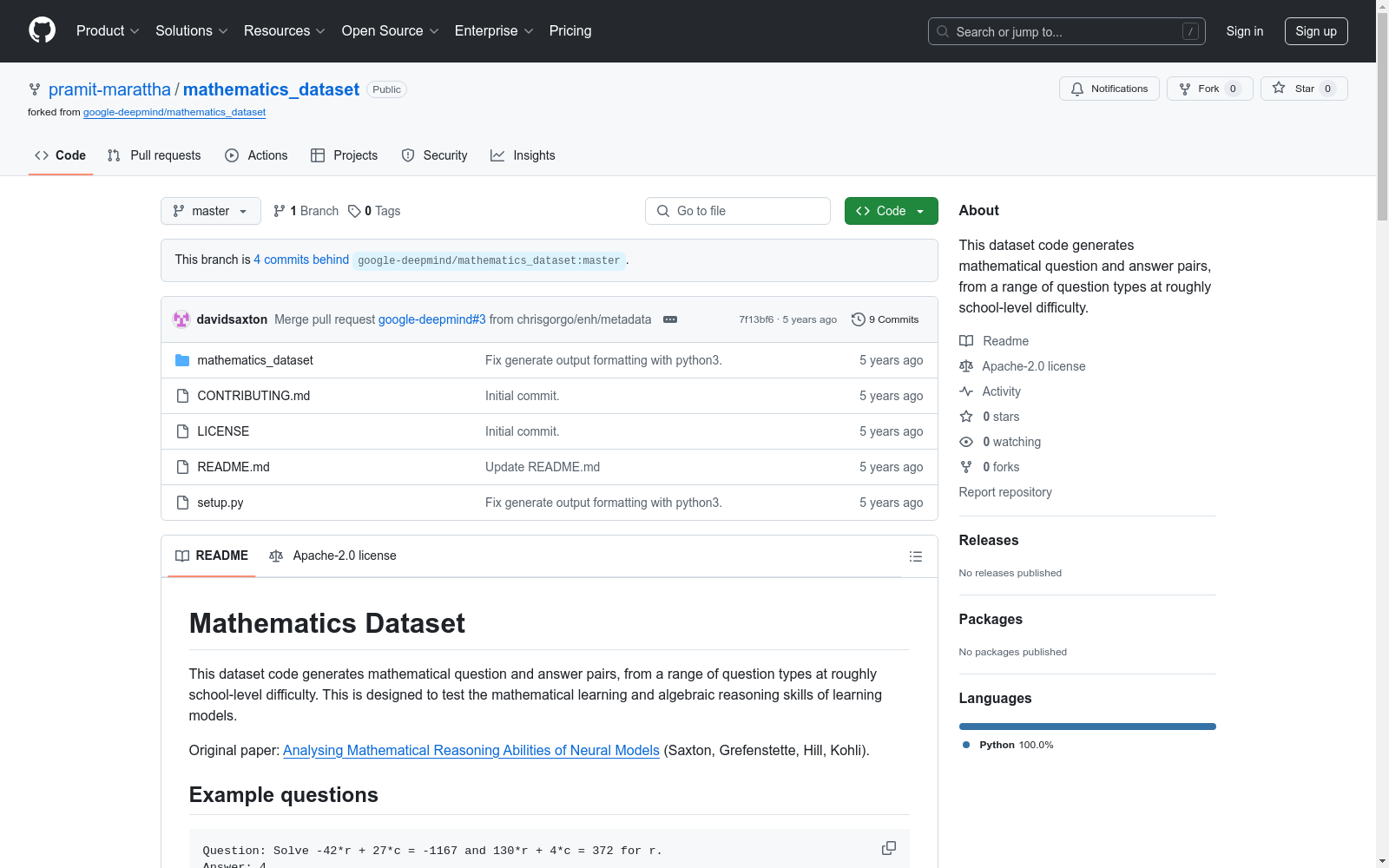Open the mathematics_dataset folder
Viewport: 1389px width, 868px height.
point(254,360)
